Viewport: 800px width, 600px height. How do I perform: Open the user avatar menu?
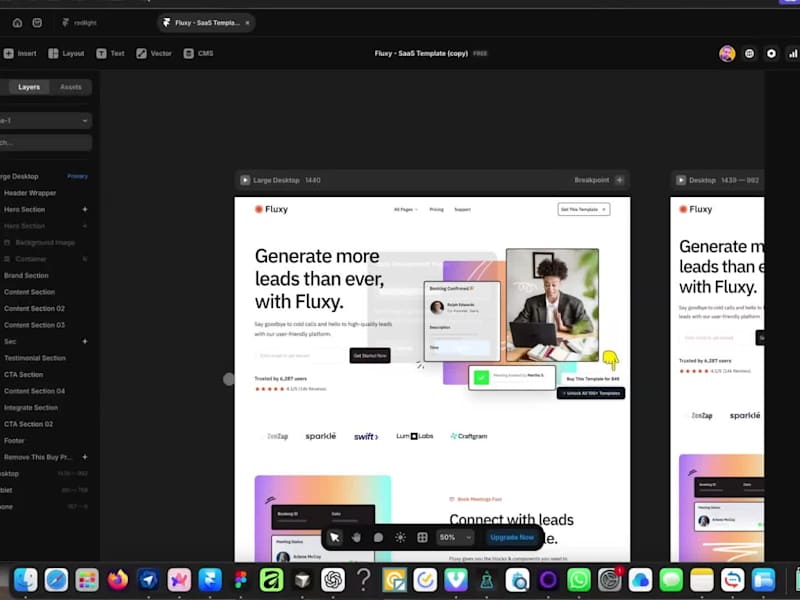pyautogui.click(x=727, y=54)
